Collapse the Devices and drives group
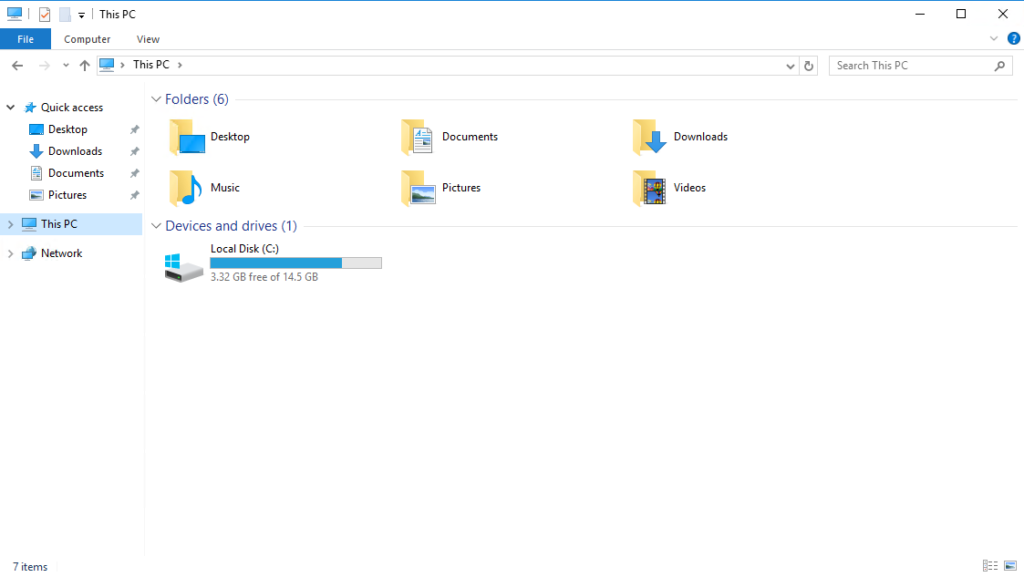 pyautogui.click(x=156, y=227)
